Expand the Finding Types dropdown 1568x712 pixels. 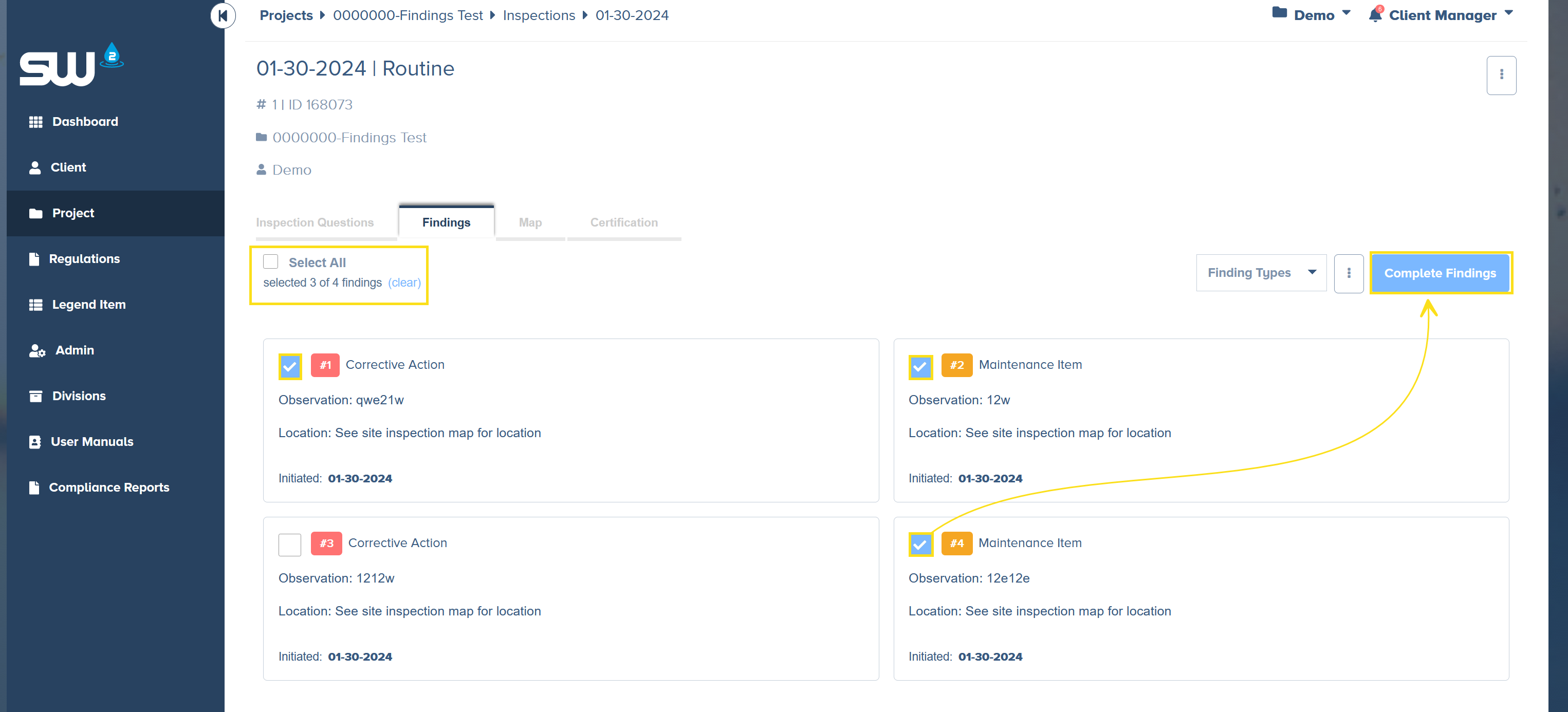(x=1261, y=273)
